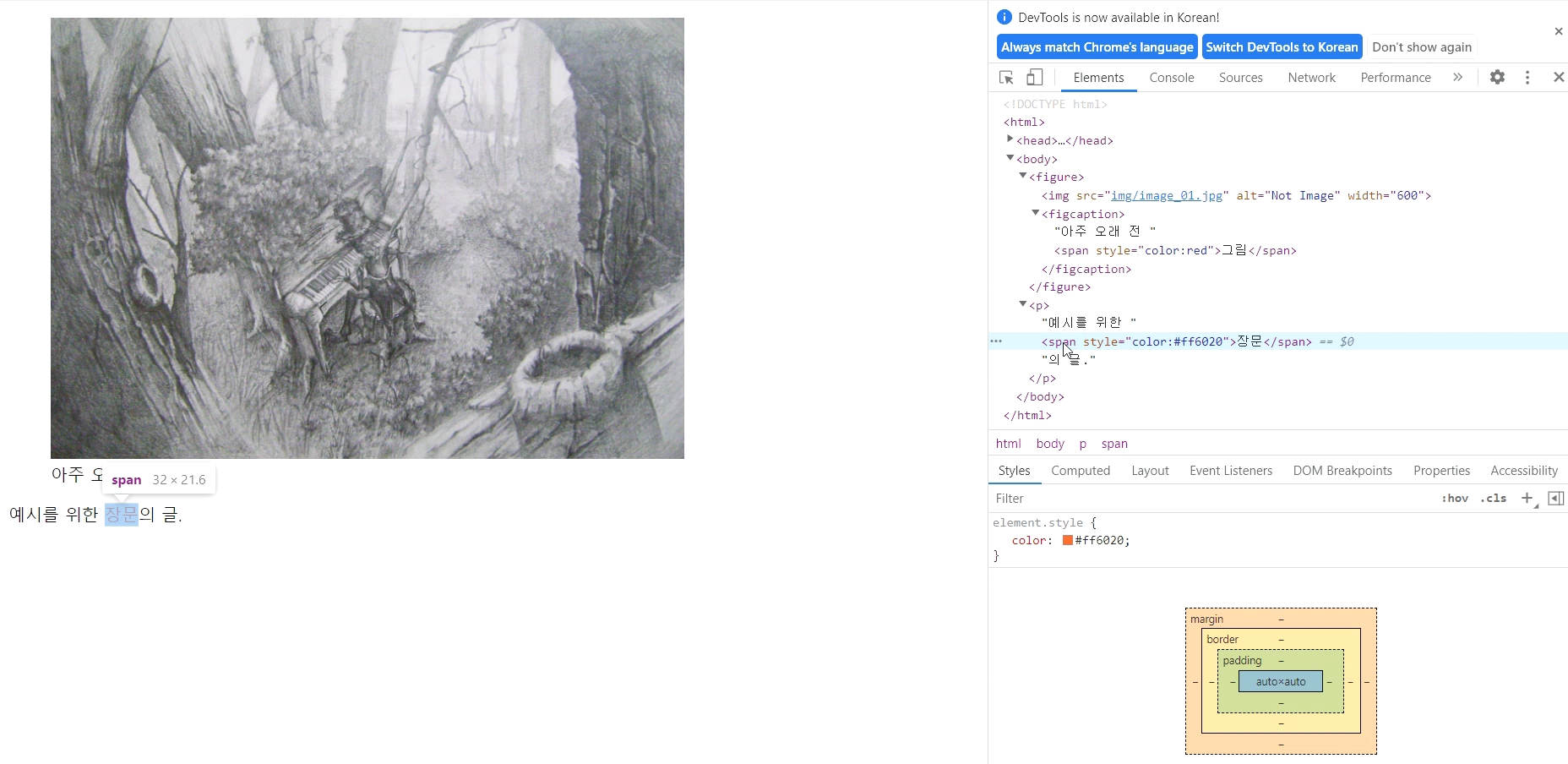Select the closing </figcaption> tag row

1086,269
